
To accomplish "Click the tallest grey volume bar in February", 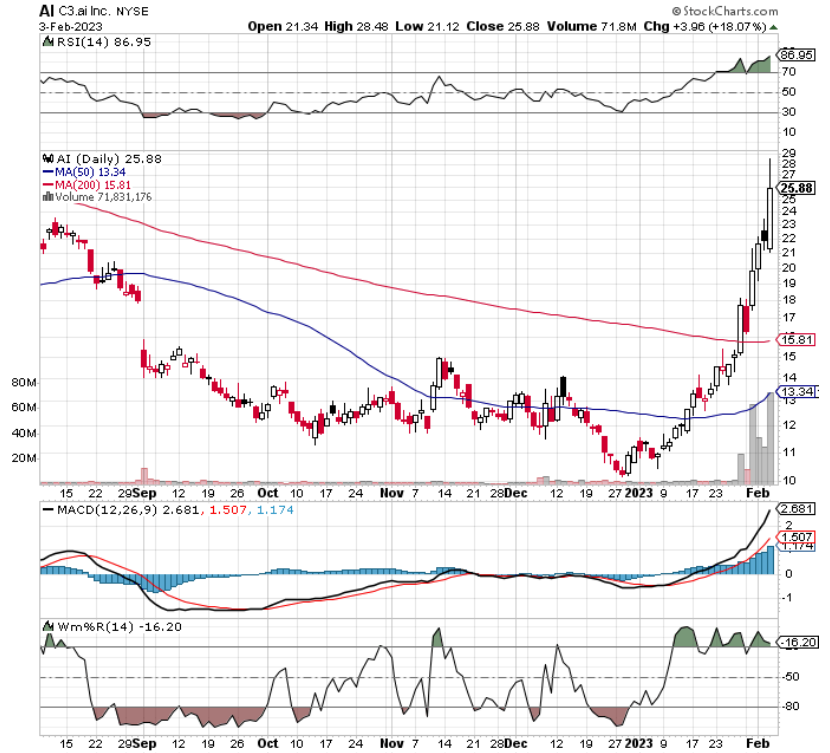I will point(770,437).
